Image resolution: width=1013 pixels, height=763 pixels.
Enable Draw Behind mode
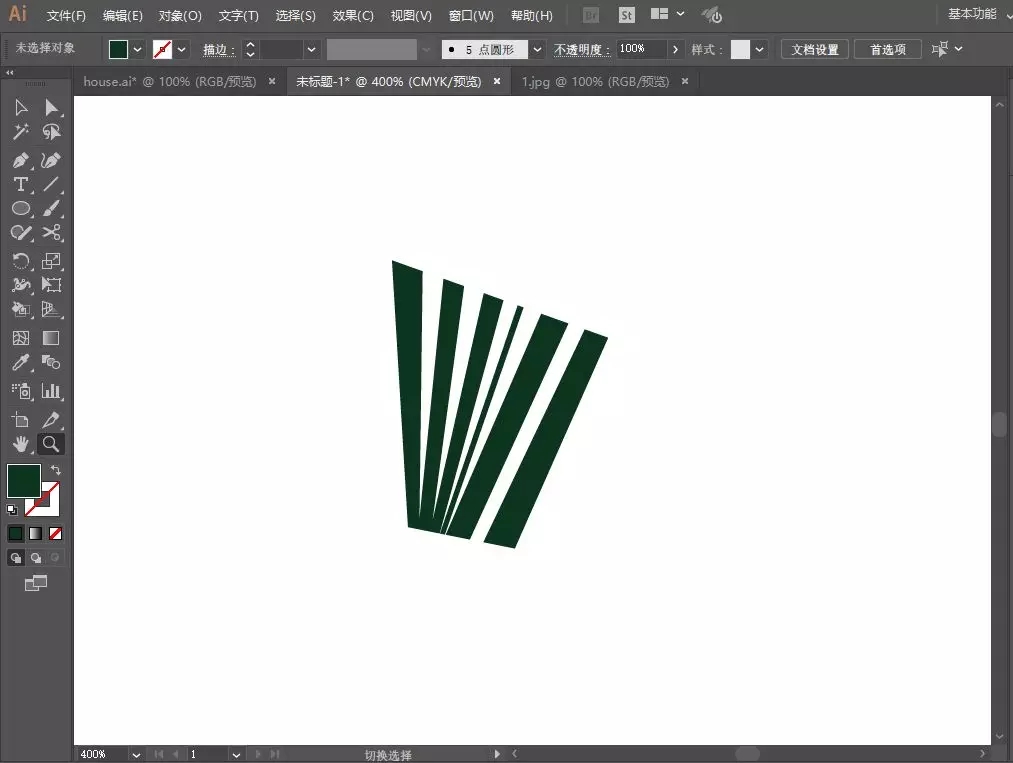click(36, 558)
